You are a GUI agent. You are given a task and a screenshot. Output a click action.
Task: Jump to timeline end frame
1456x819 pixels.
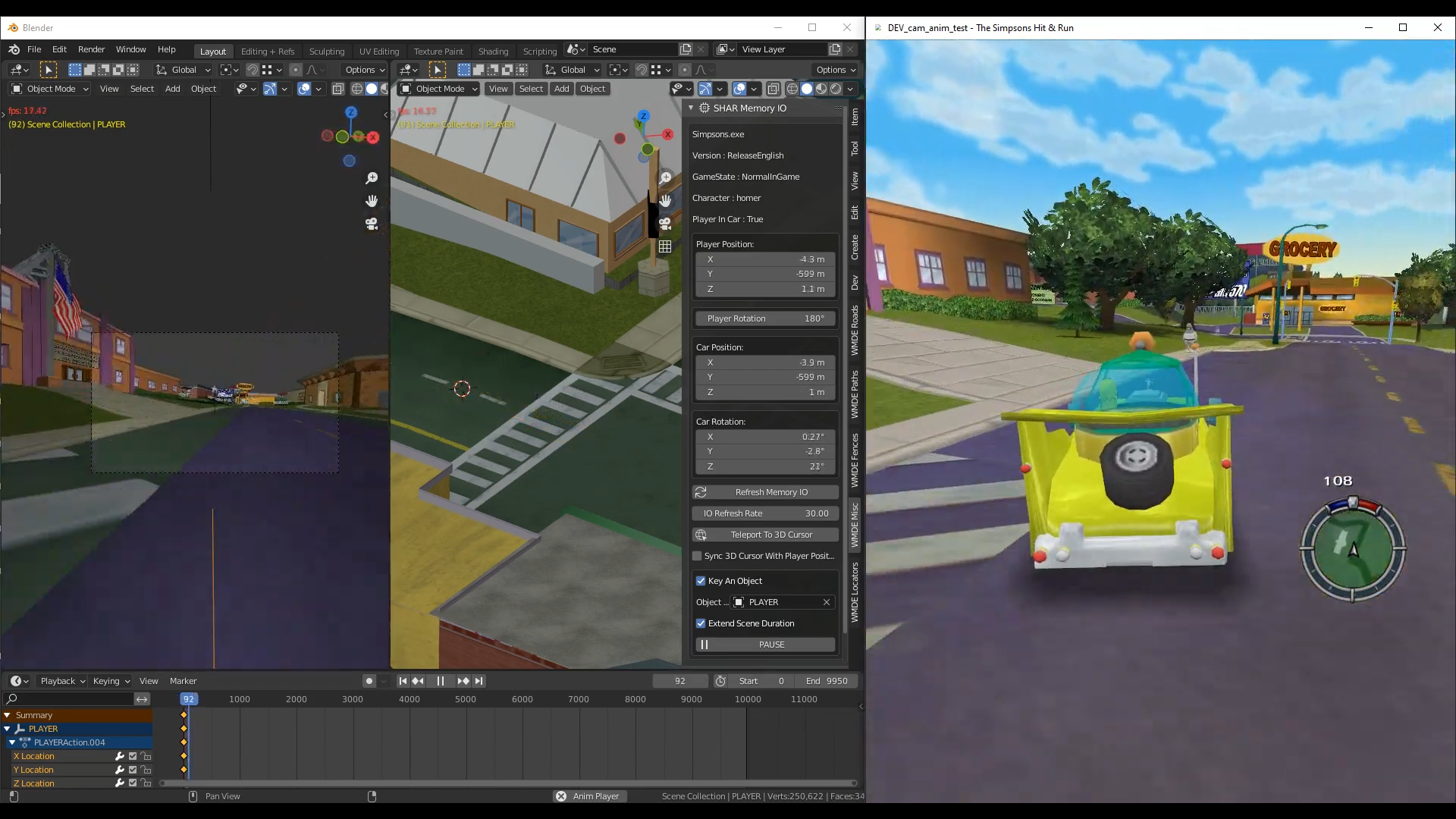coord(479,681)
